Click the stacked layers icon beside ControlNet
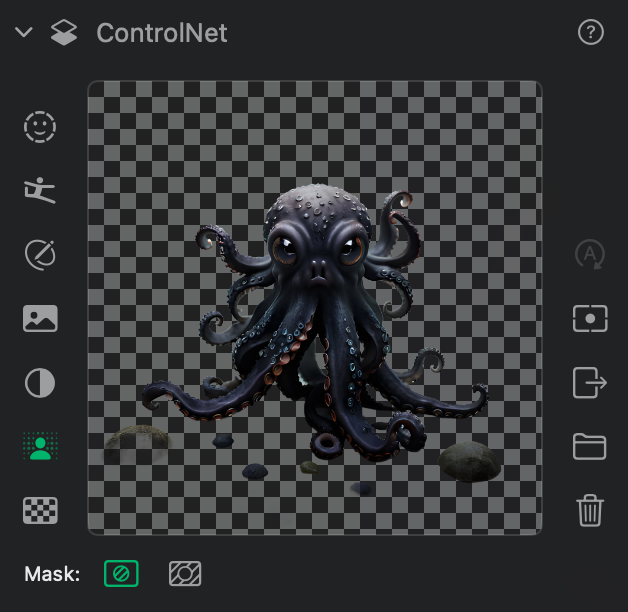Viewport: 628px width, 612px height. (64, 33)
